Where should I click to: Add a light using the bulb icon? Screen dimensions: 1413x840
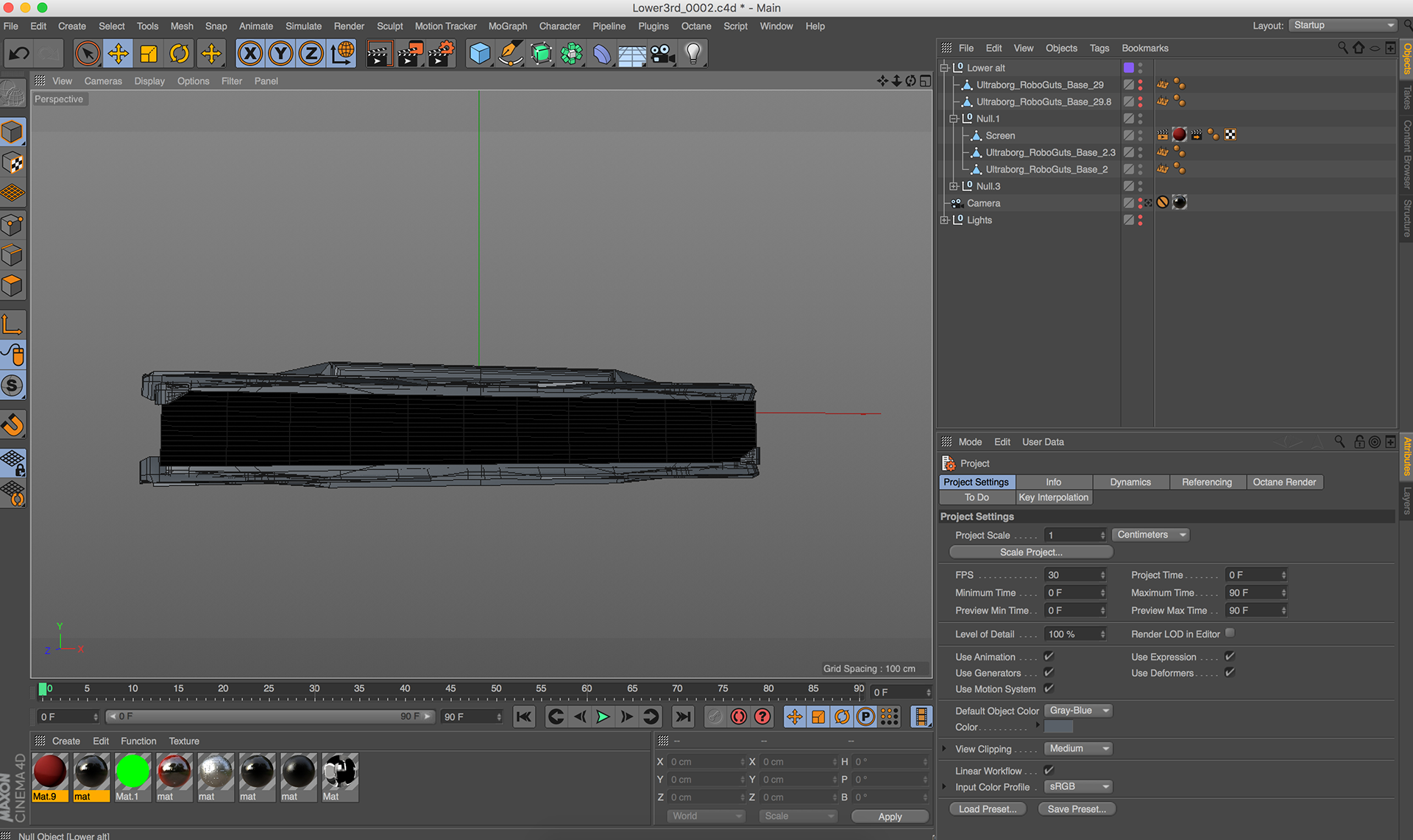693,54
